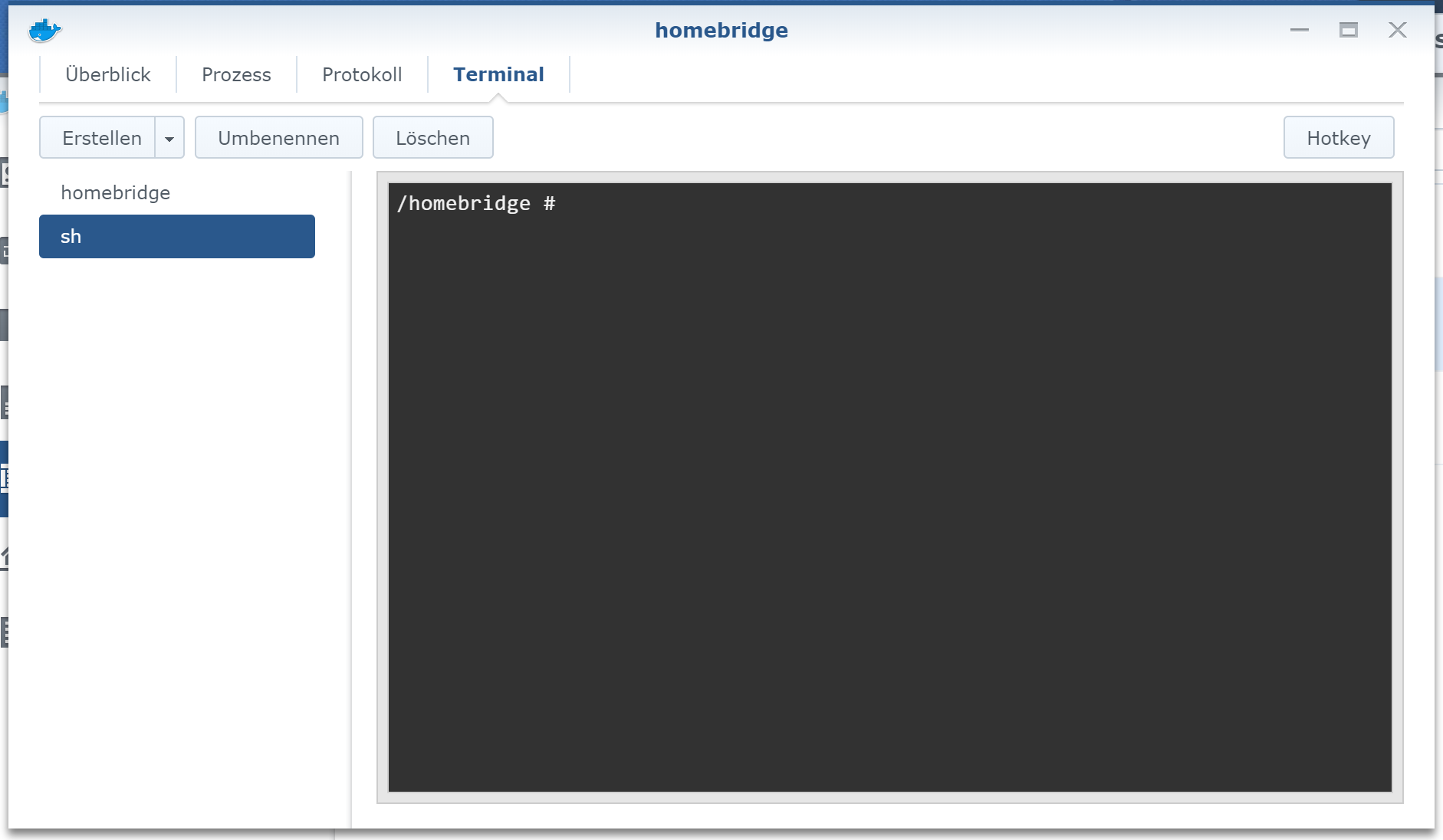The width and height of the screenshot is (1443, 840).
Task: Focus the terminal at /homebridge # prompt
Action: point(889,487)
